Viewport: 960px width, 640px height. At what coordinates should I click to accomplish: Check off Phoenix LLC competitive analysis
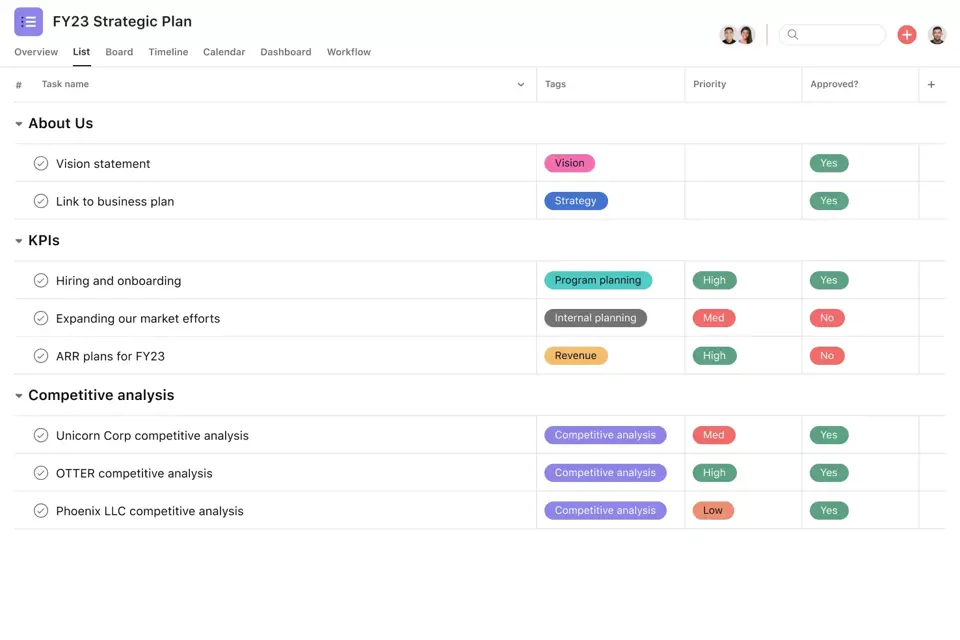41,510
